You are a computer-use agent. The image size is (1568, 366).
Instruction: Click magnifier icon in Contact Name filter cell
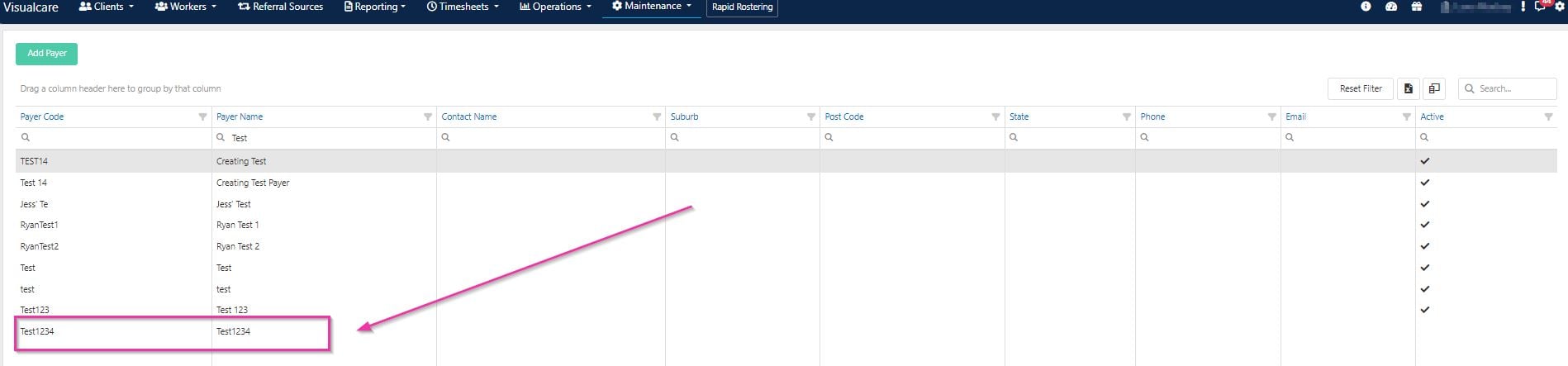pos(446,138)
